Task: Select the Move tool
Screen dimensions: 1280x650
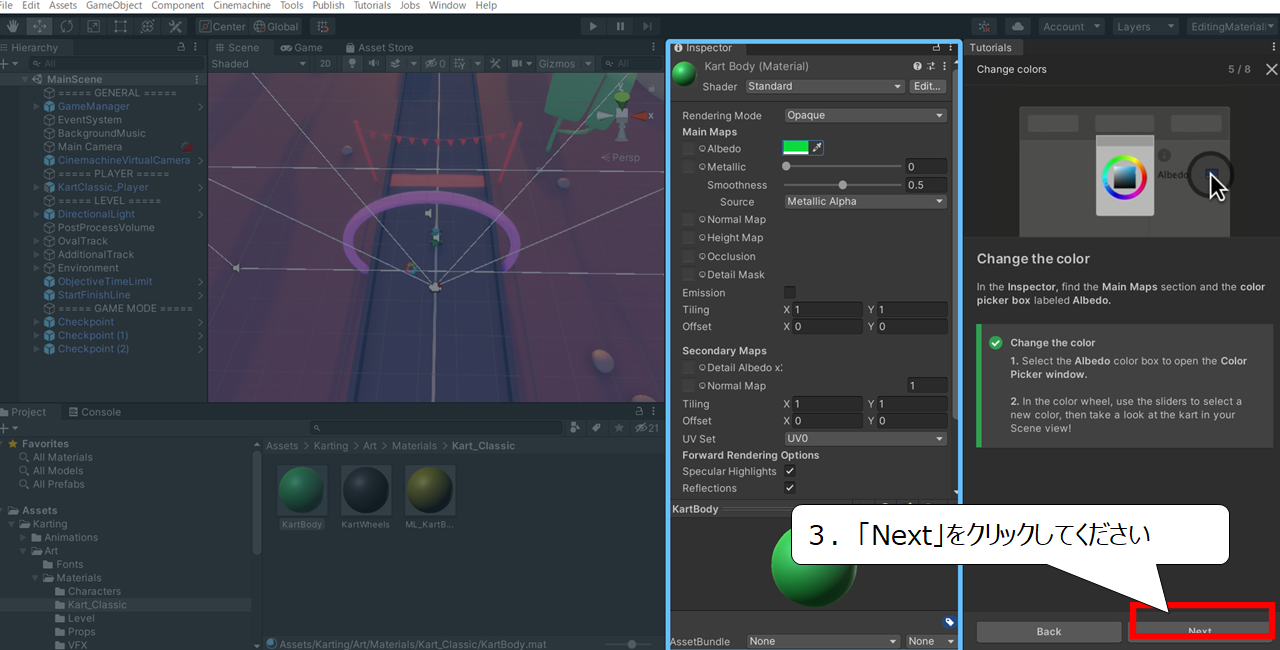Action: pyautogui.click(x=39, y=26)
